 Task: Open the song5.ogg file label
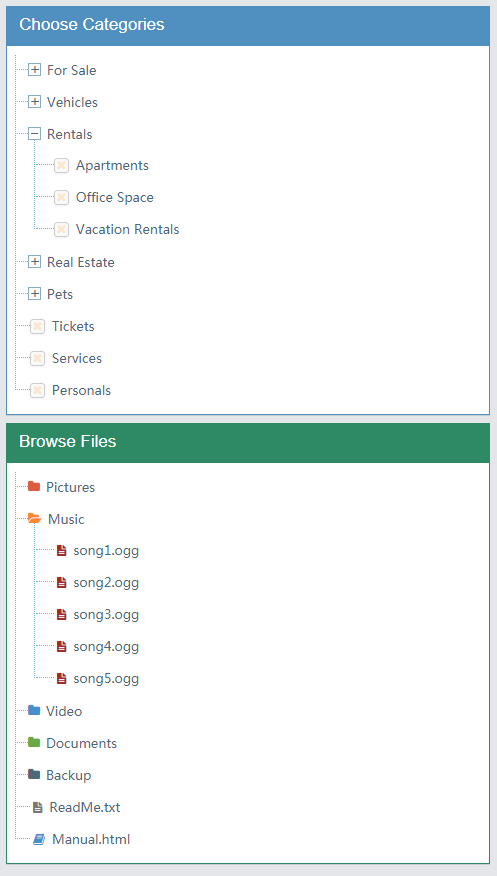click(106, 679)
